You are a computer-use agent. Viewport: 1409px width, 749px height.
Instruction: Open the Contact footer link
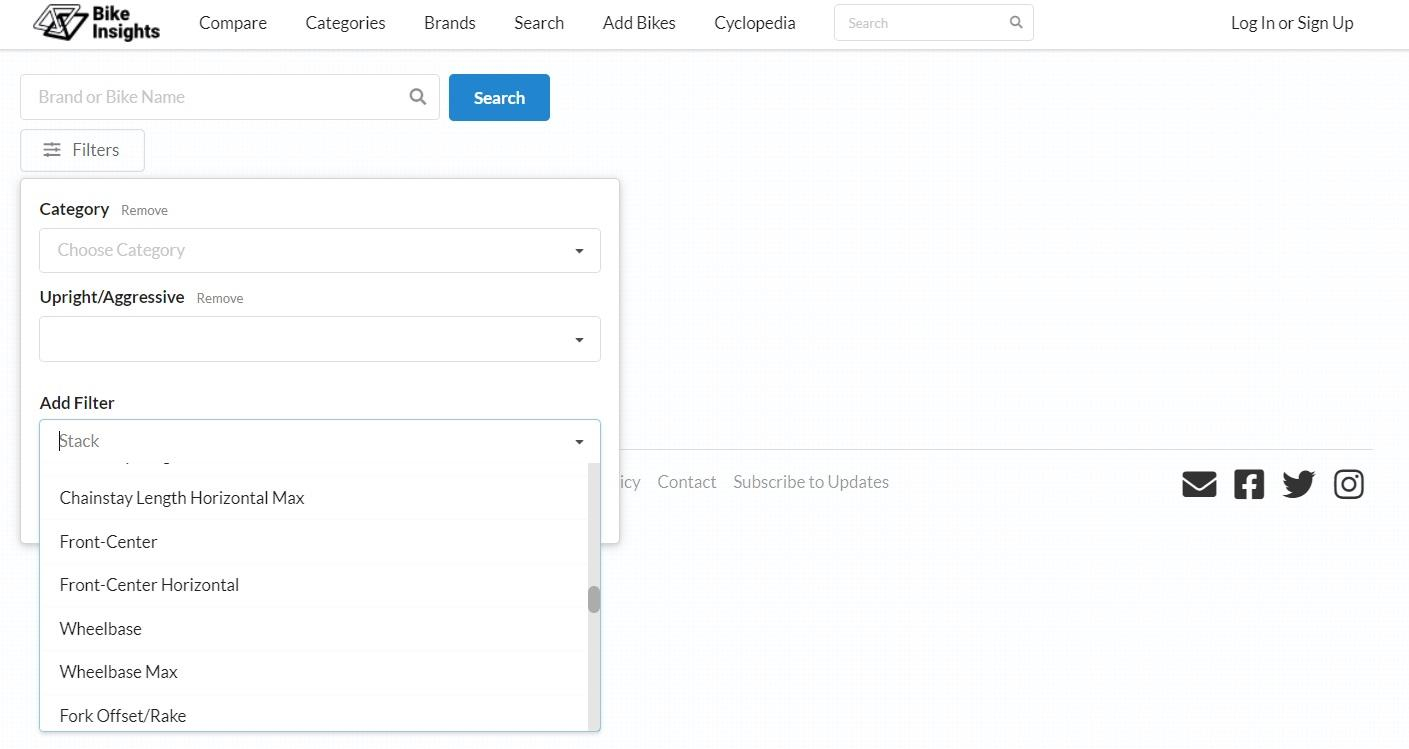tap(687, 482)
